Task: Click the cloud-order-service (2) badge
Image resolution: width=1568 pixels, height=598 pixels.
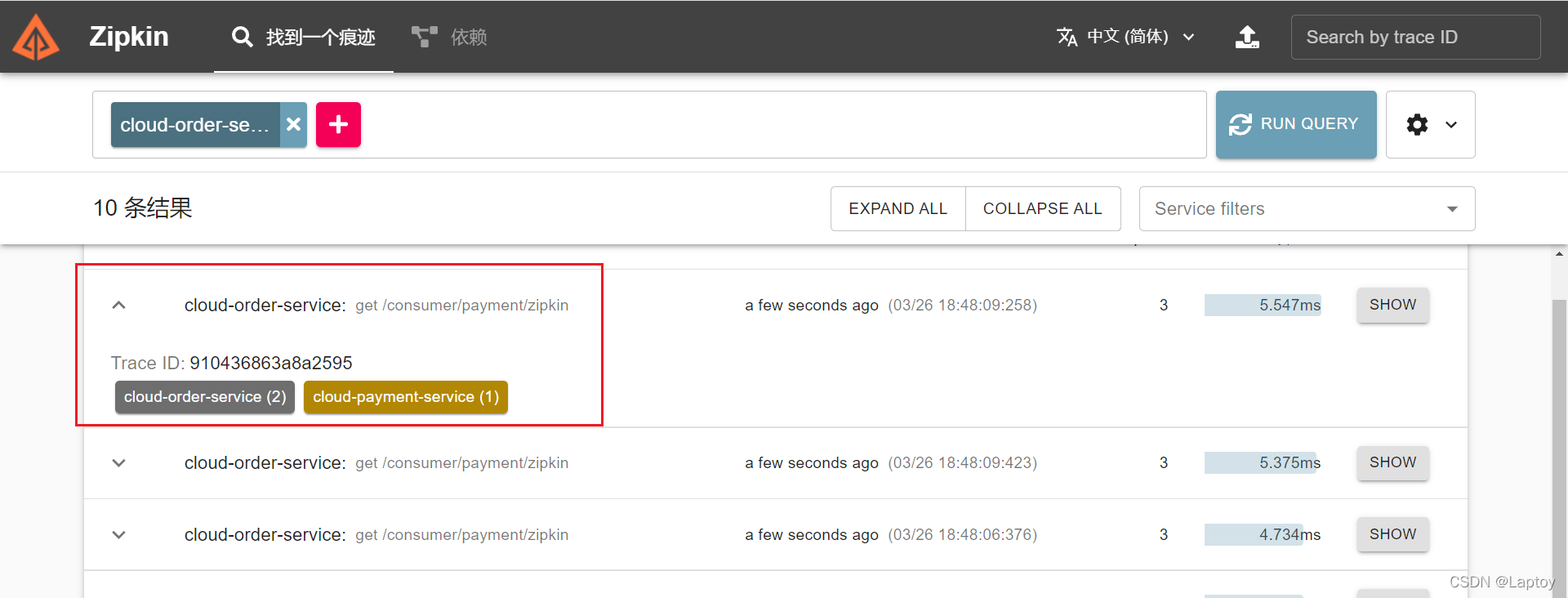Action: [x=205, y=397]
